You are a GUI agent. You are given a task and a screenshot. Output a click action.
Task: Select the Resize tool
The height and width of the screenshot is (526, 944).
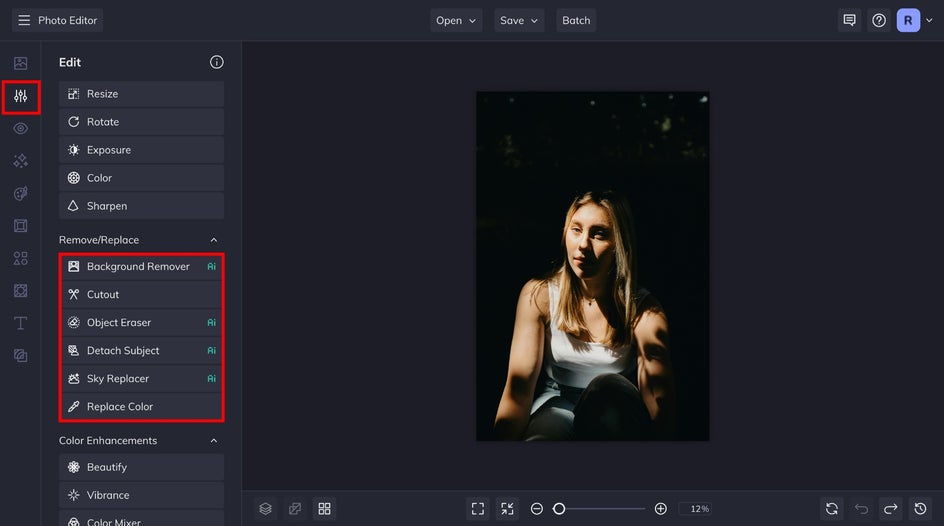[x=141, y=94]
